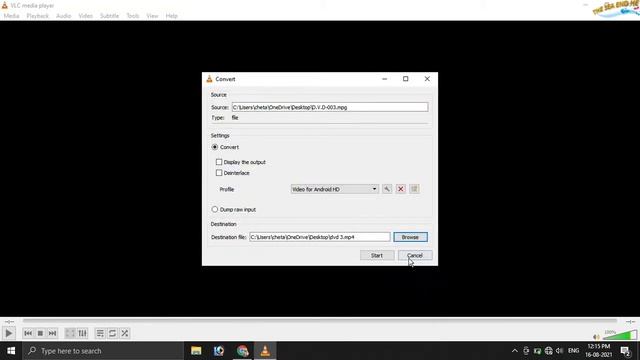640x360 pixels.
Task: Minimize the Convert dialog
Action: coord(384,79)
